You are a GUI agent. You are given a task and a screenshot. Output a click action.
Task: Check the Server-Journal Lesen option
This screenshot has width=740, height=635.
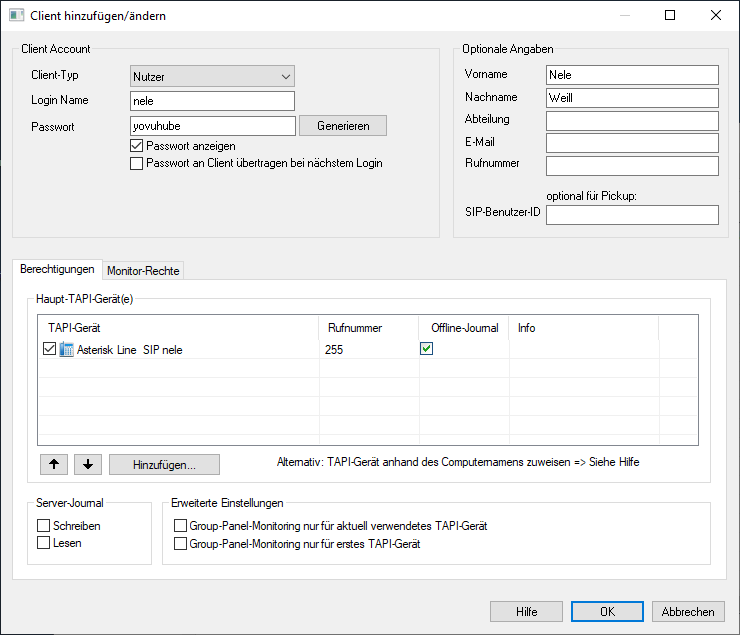click(x=43, y=543)
